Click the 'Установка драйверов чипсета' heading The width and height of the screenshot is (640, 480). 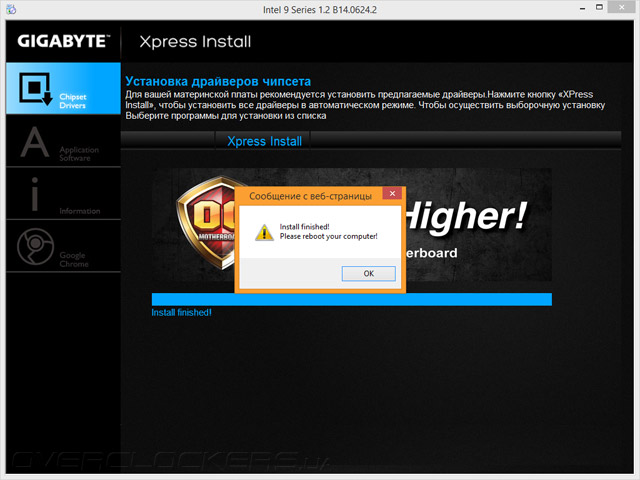tap(218, 81)
